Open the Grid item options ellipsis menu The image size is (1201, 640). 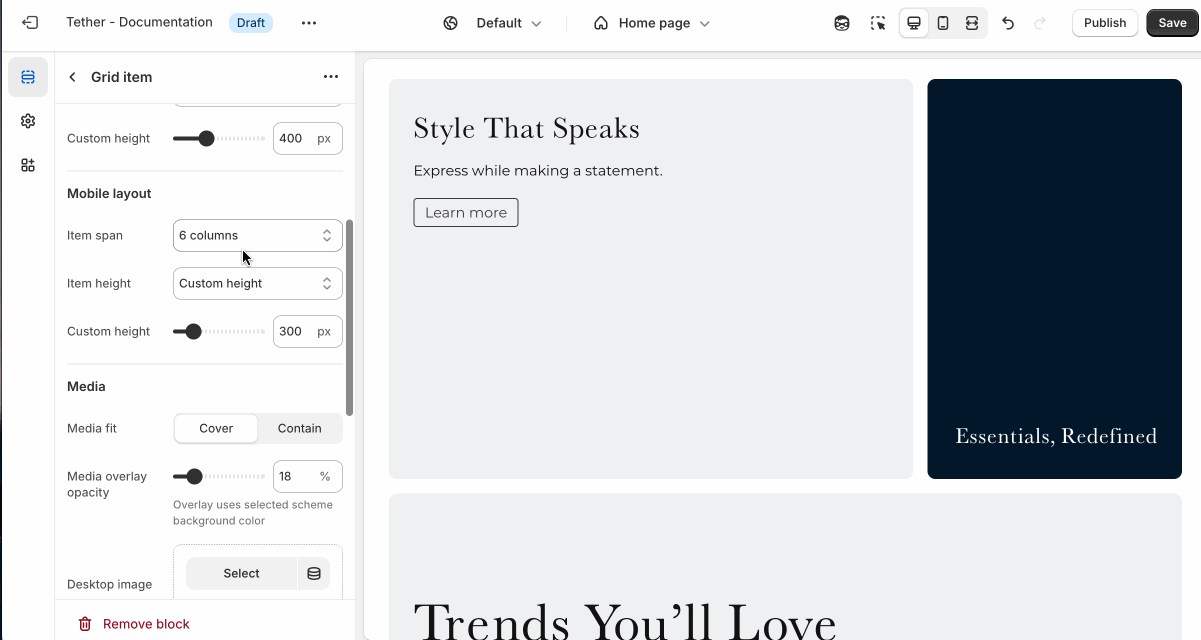331,77
